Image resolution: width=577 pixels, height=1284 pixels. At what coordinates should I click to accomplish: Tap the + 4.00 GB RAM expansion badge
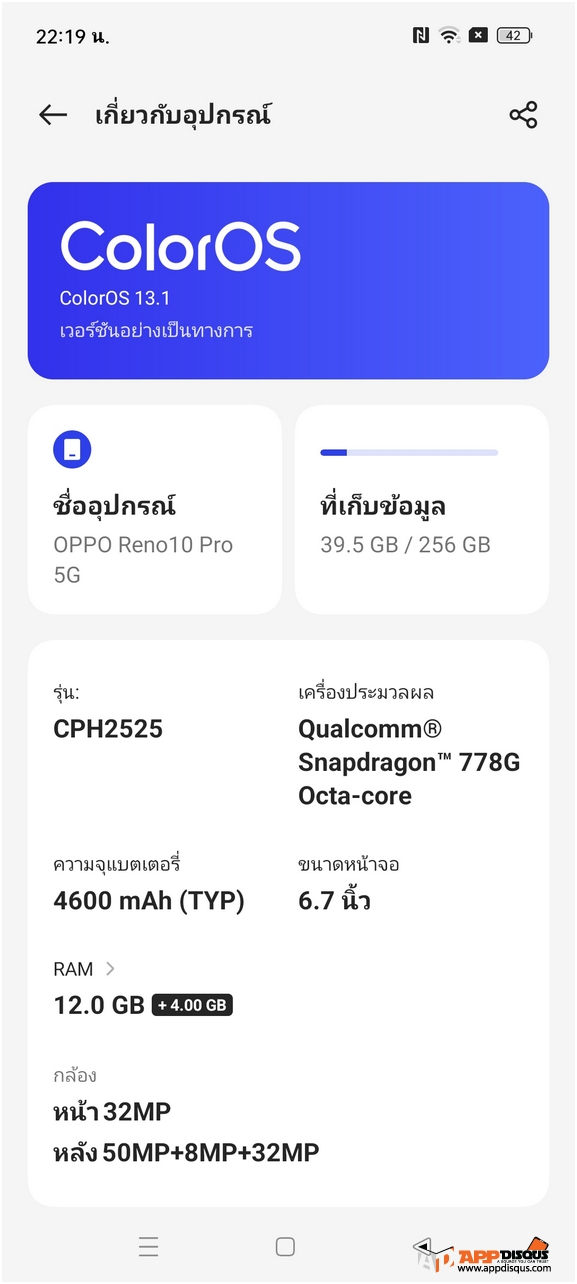[x=192, y=1005]
